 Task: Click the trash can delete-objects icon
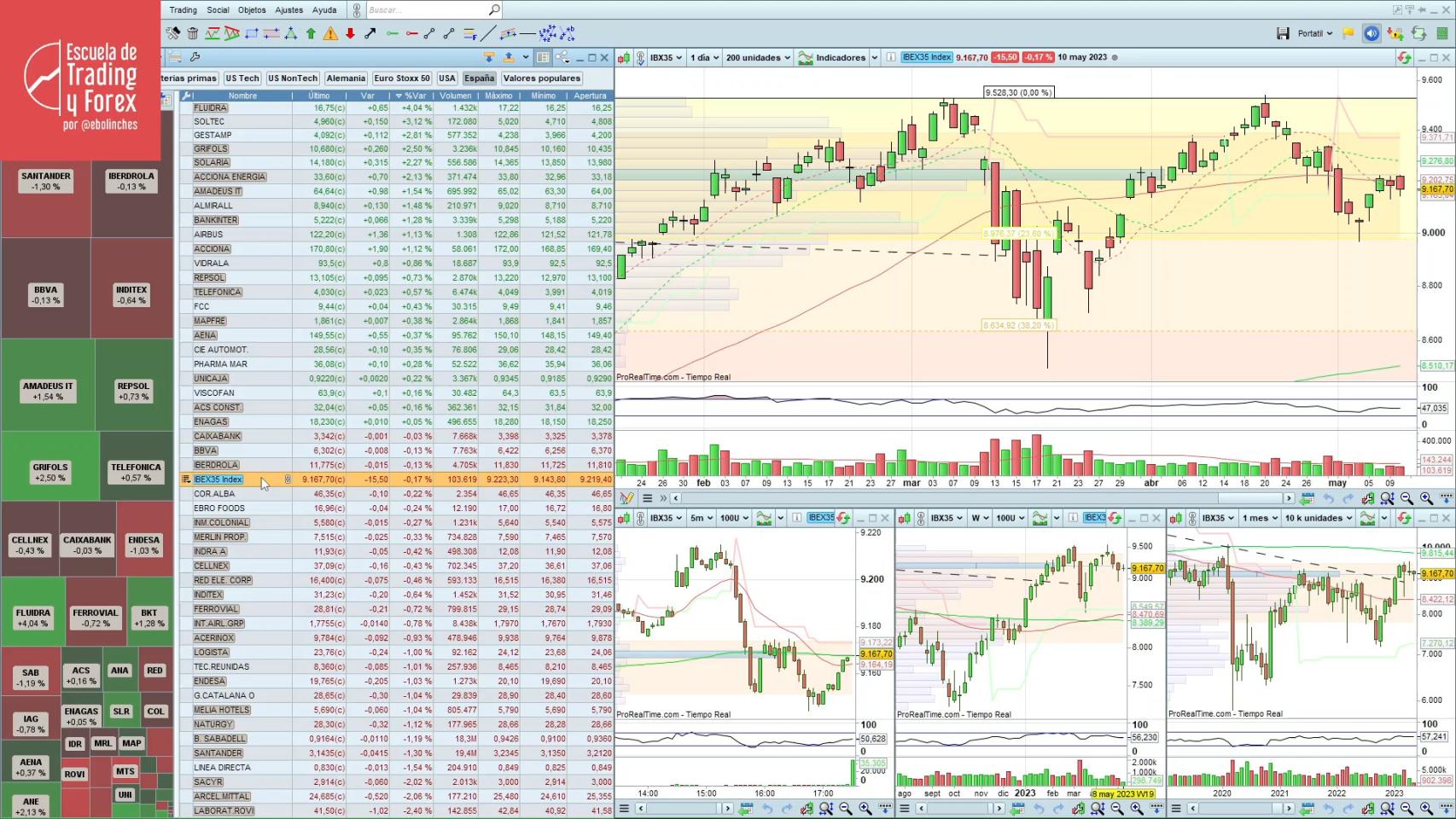[x=193, y=34]
